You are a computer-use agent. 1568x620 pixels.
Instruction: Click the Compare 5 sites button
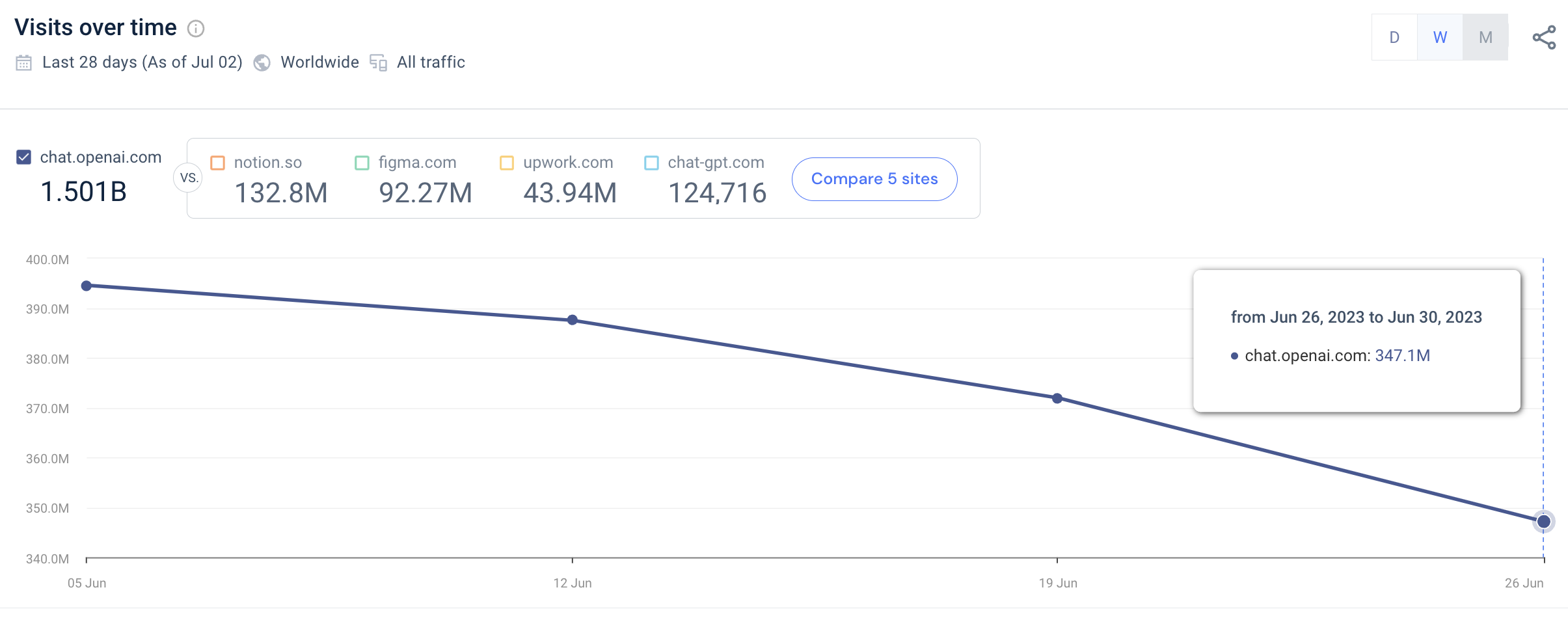pos(874,179)
